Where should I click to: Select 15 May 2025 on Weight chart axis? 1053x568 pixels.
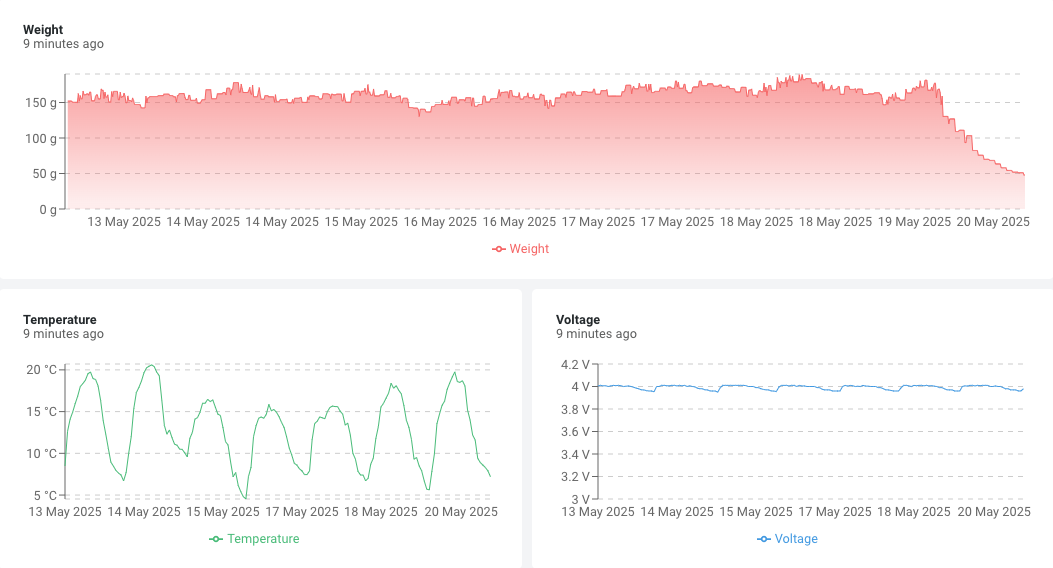tap(361, 222)
